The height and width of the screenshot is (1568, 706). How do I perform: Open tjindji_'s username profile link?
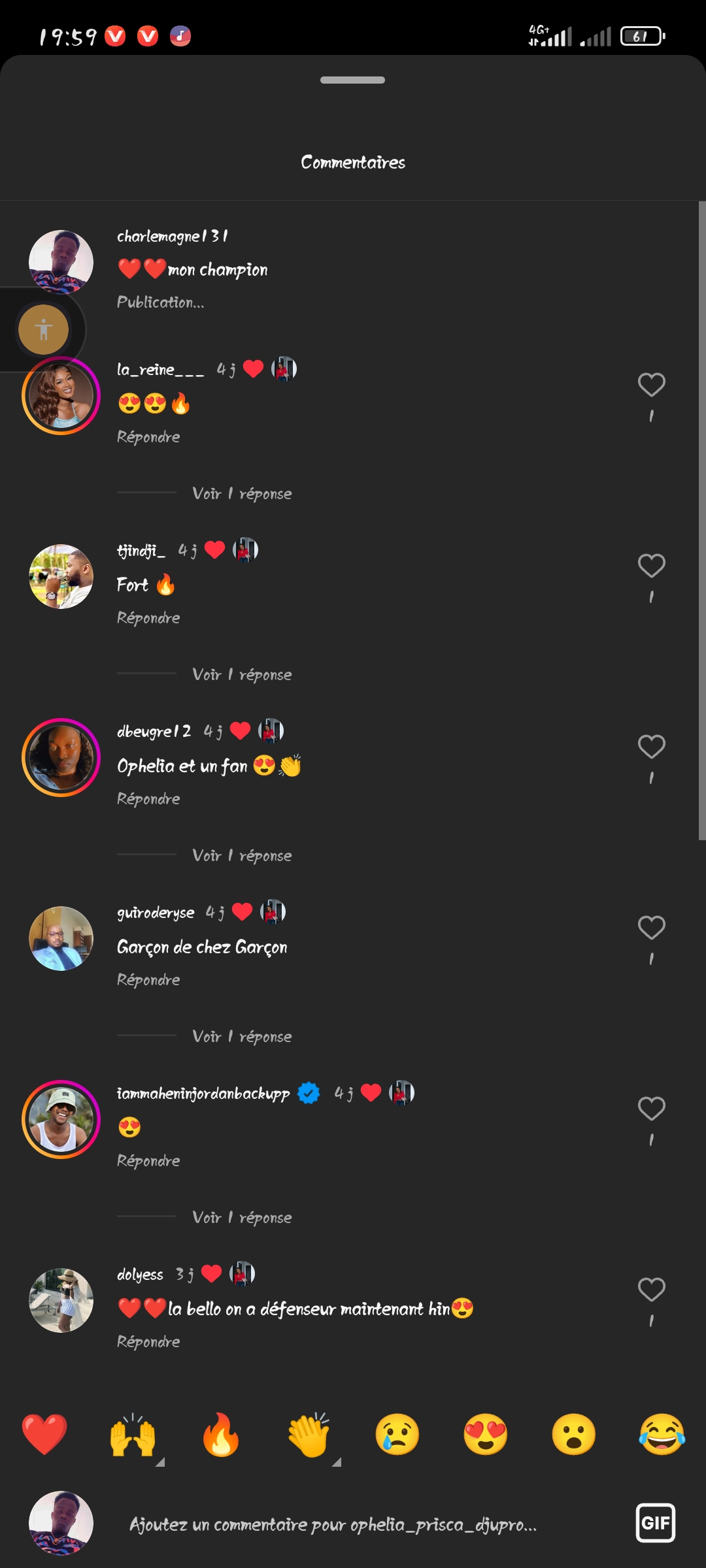click(141, 551)
